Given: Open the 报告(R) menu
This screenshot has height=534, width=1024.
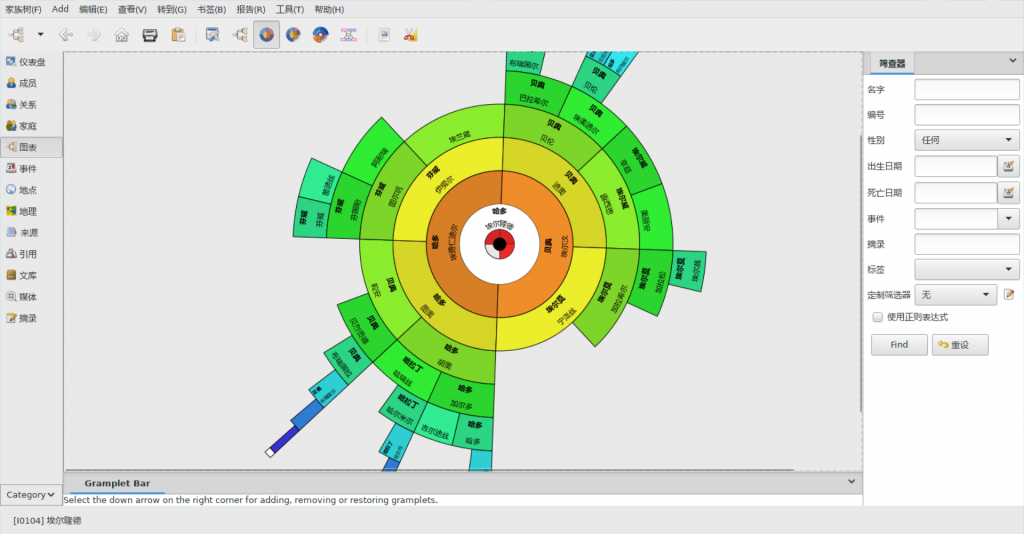Looking at the screenshot, I should point(251,9).
